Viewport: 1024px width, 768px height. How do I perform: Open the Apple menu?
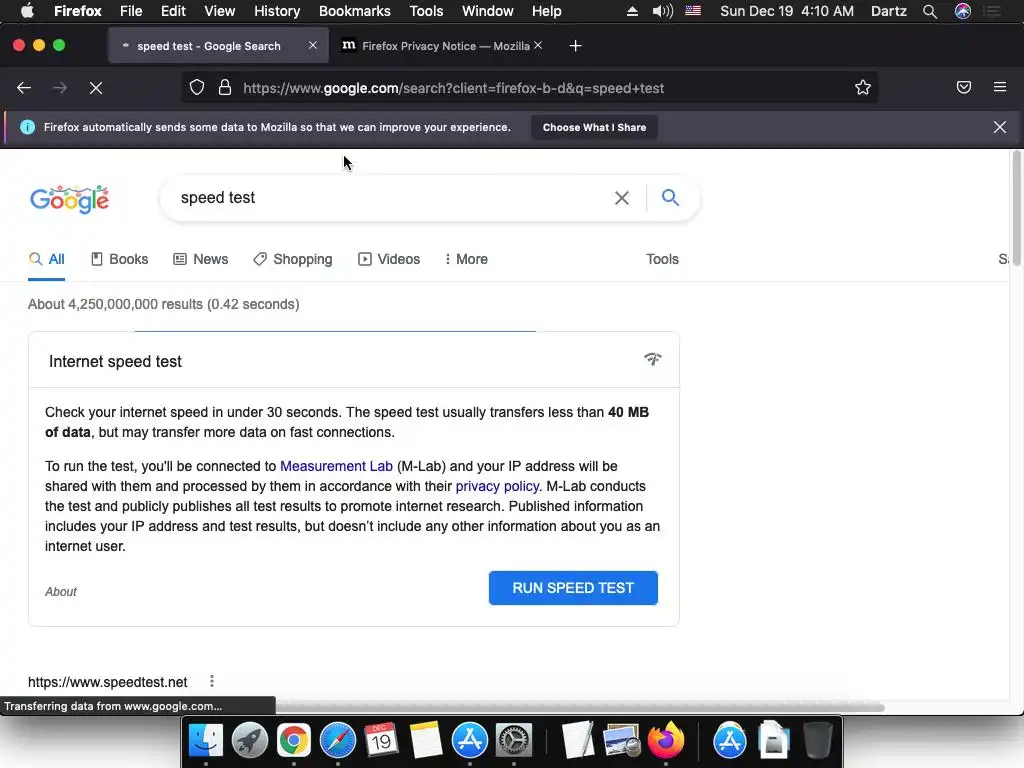tap(27, 11)
